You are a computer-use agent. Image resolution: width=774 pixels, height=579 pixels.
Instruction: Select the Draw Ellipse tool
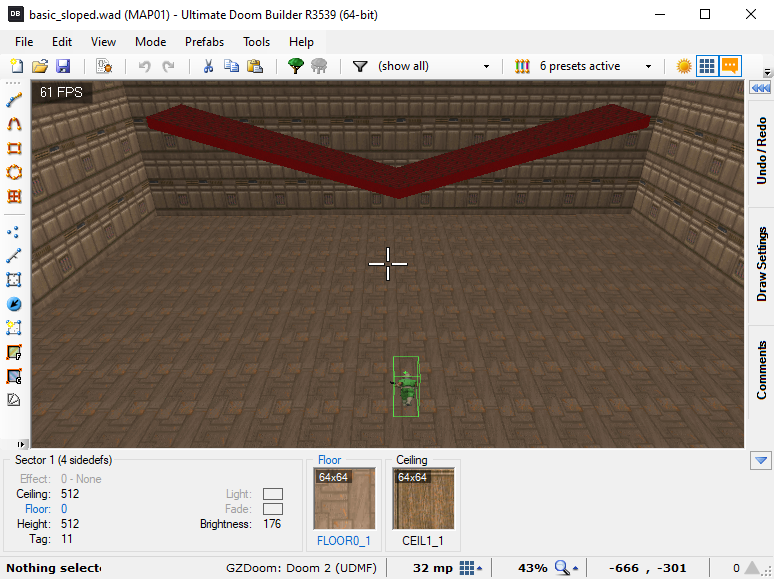(x=14, y=172)
